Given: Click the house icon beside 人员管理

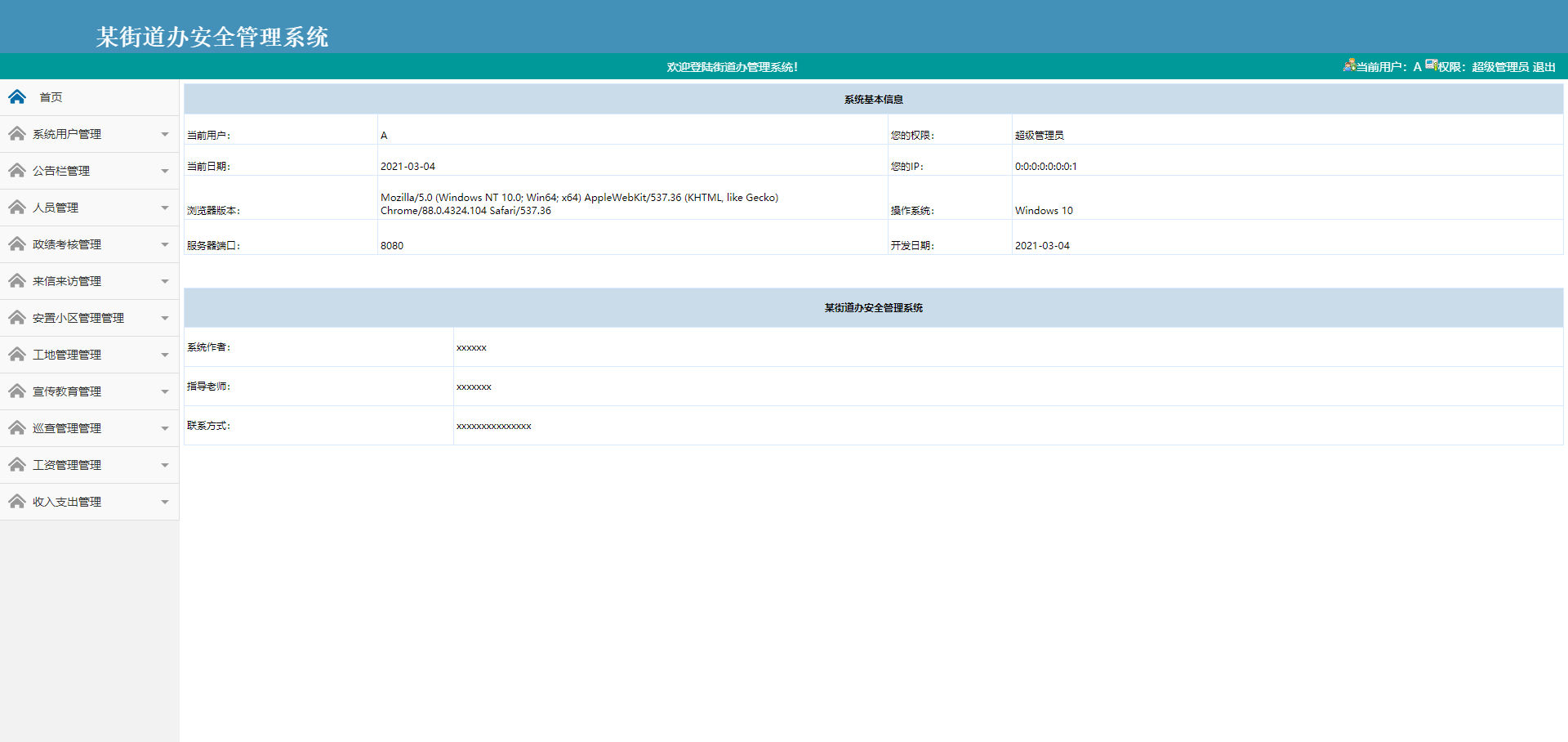Looking at the screenshot, I should (17, 208).
